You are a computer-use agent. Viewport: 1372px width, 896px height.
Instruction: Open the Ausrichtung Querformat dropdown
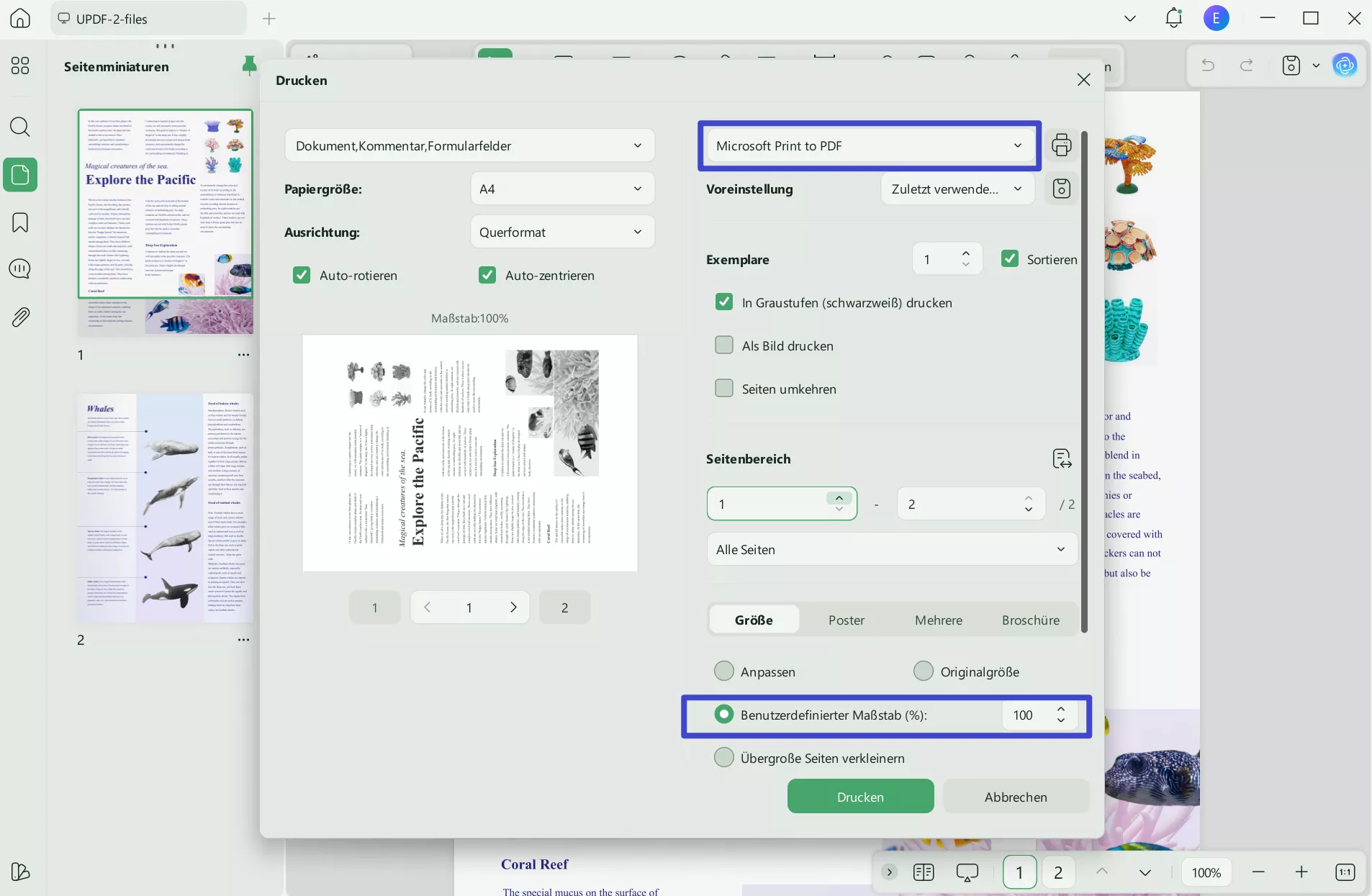tap(562, 232)
